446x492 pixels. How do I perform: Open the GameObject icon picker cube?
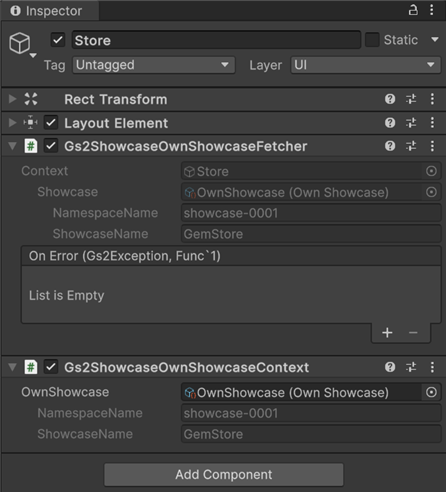[x=20, y=43]
